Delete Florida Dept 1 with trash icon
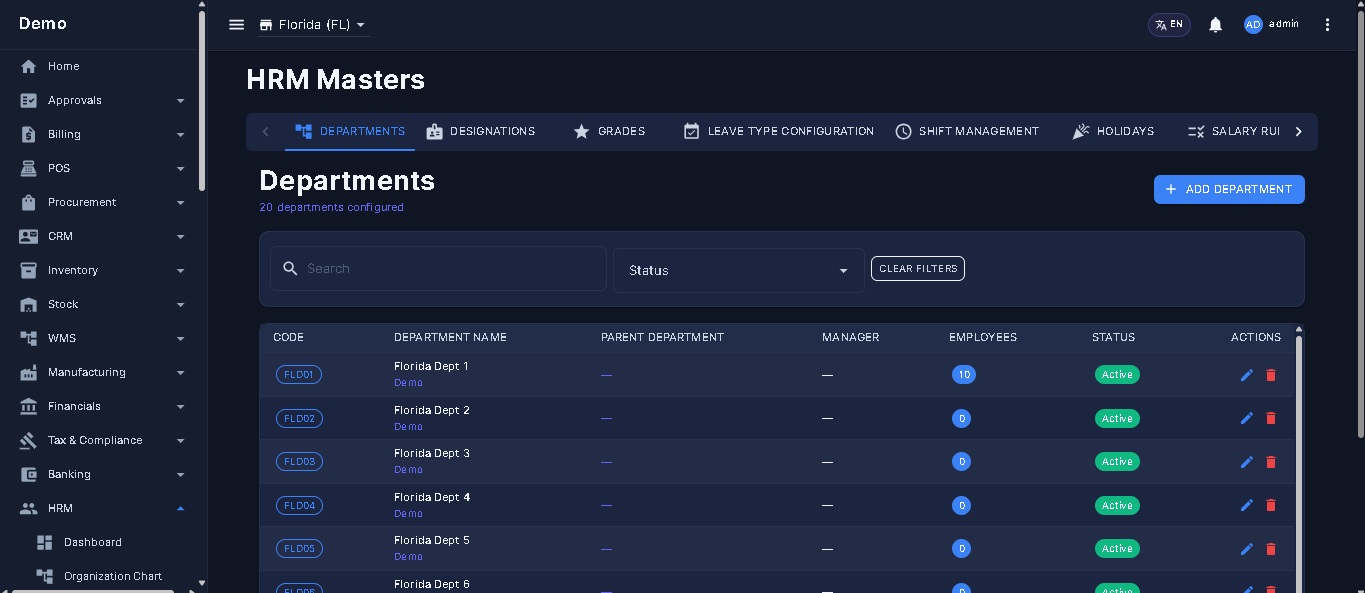The height and width of the screenshot is (593, 1365). coord(1271,375)
